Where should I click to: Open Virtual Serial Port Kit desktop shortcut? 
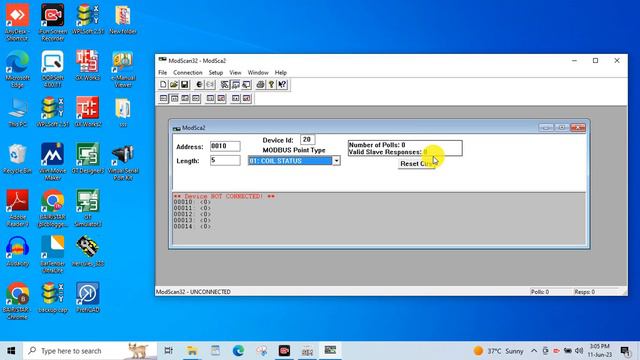point(123,162)
